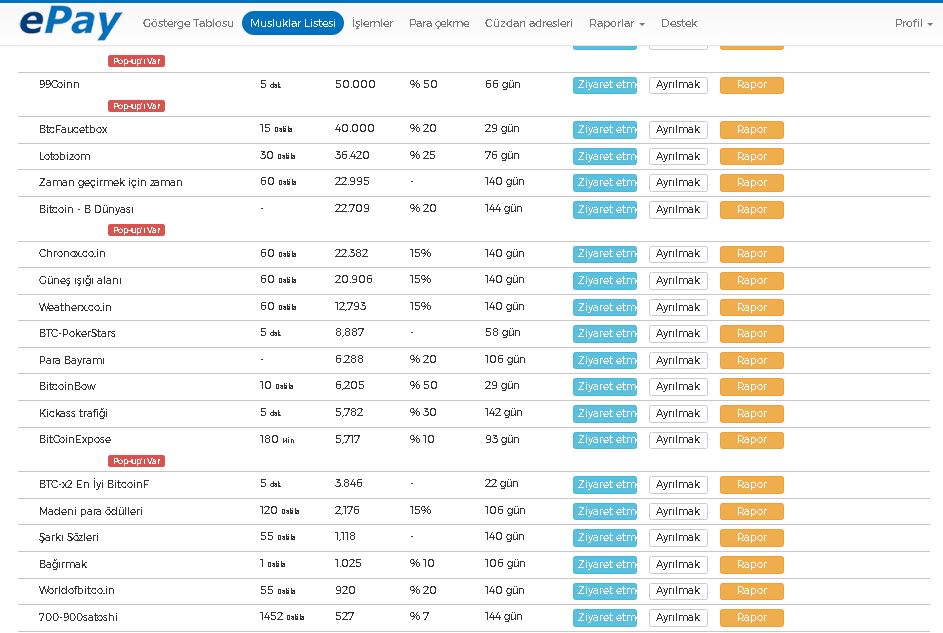Visit the Chronox.co.in faucet
This screenshot has height=633, width=943.
(x=604, y=254)
